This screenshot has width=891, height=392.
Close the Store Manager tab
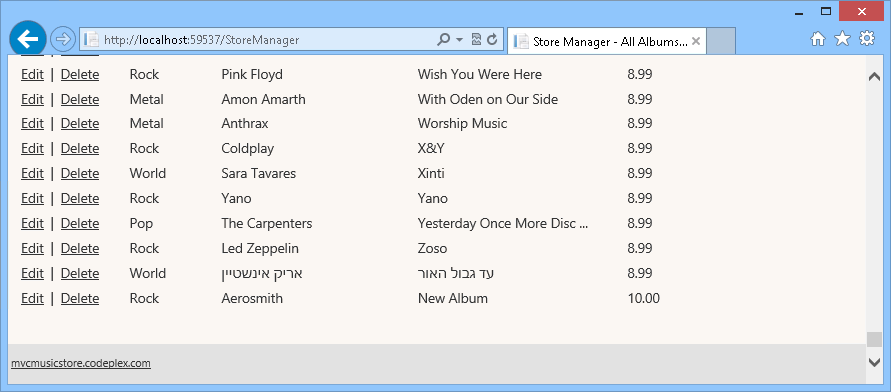[x=696, y=41]
